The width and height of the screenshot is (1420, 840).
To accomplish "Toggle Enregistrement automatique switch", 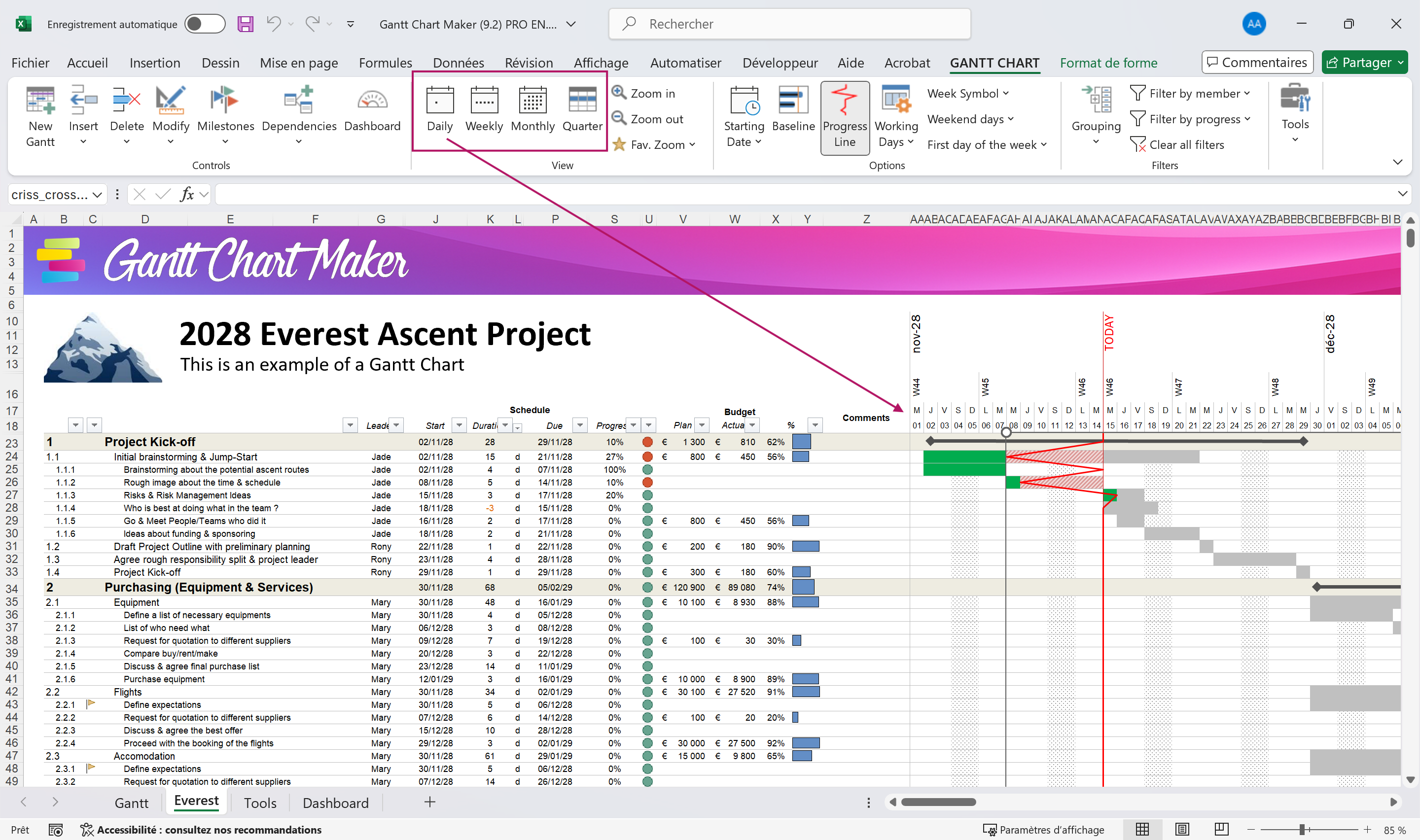I will (205, 24).
